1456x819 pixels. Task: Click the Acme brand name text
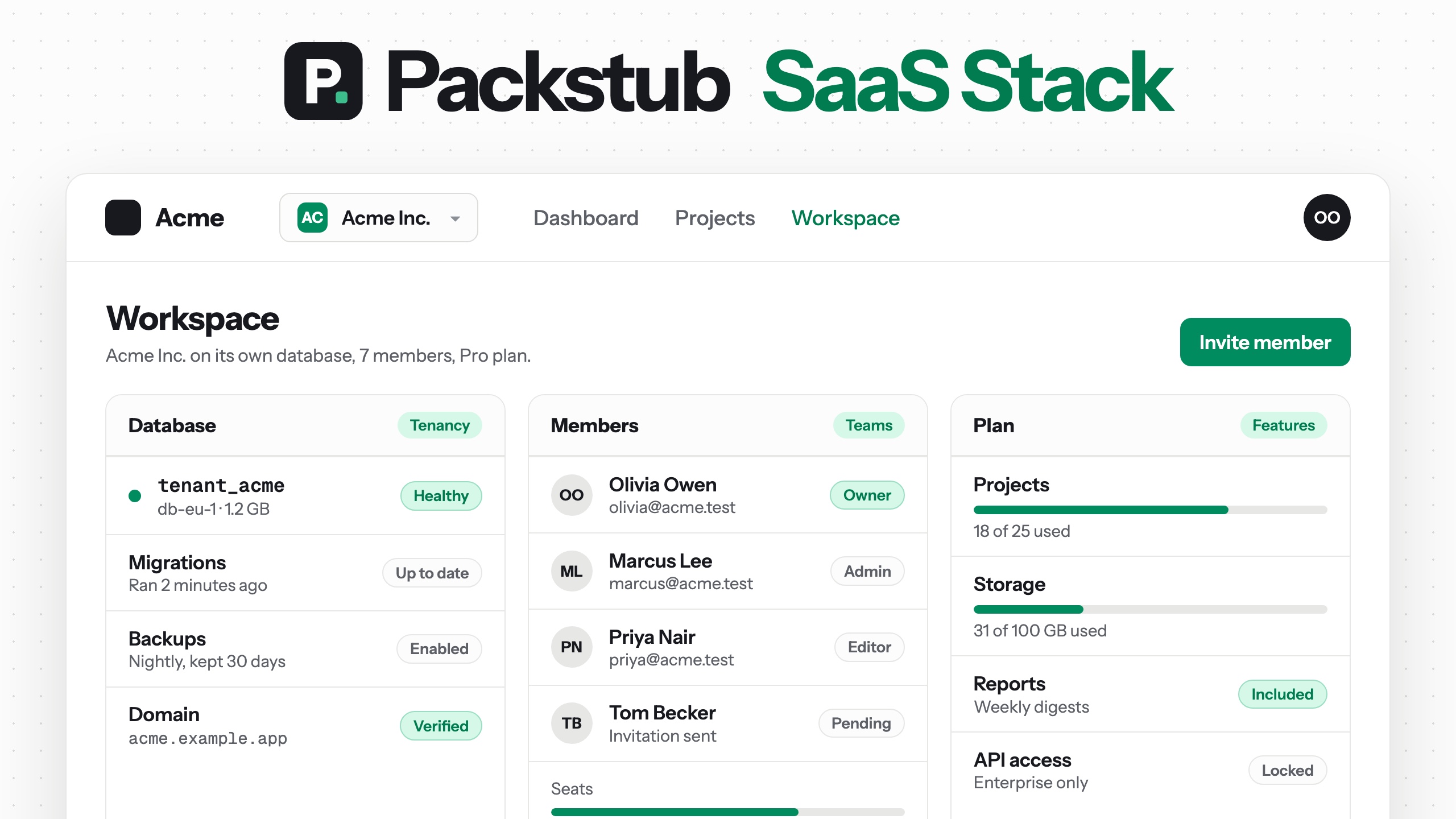pyautogui.click(x=189, y=218)
